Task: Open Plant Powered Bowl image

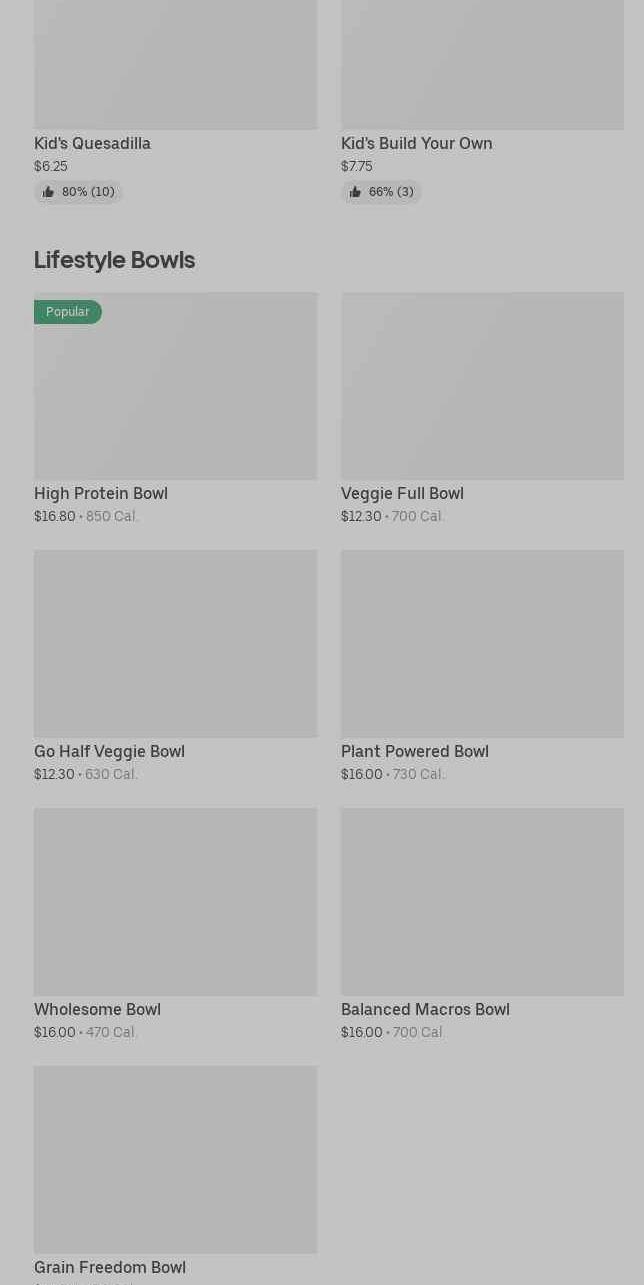Action: [482, 644]
